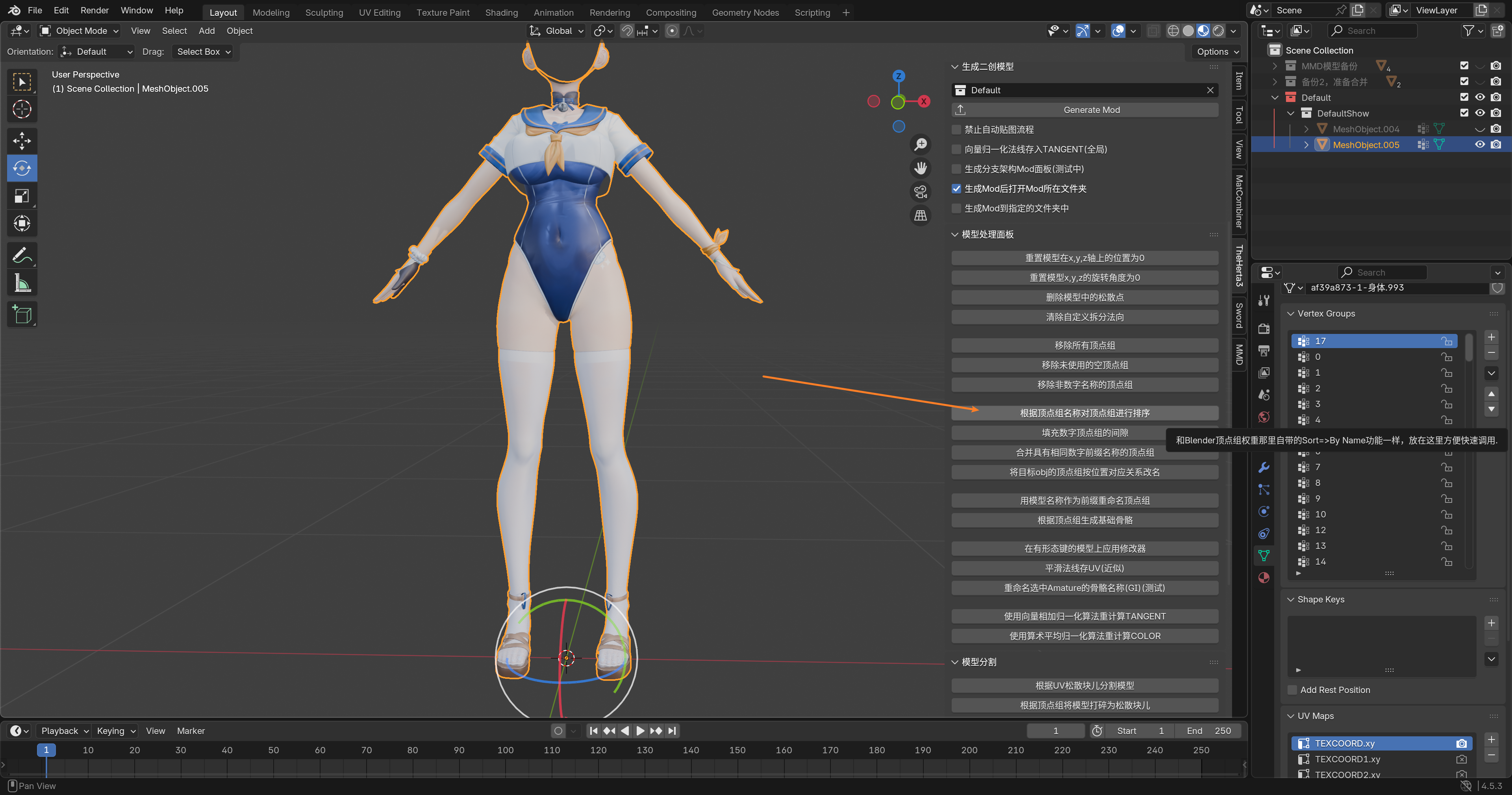Viewport: 1512px width, 795px height.
Task: Click 根据UV松散块儿分割模型 button
Action: 1085,686
